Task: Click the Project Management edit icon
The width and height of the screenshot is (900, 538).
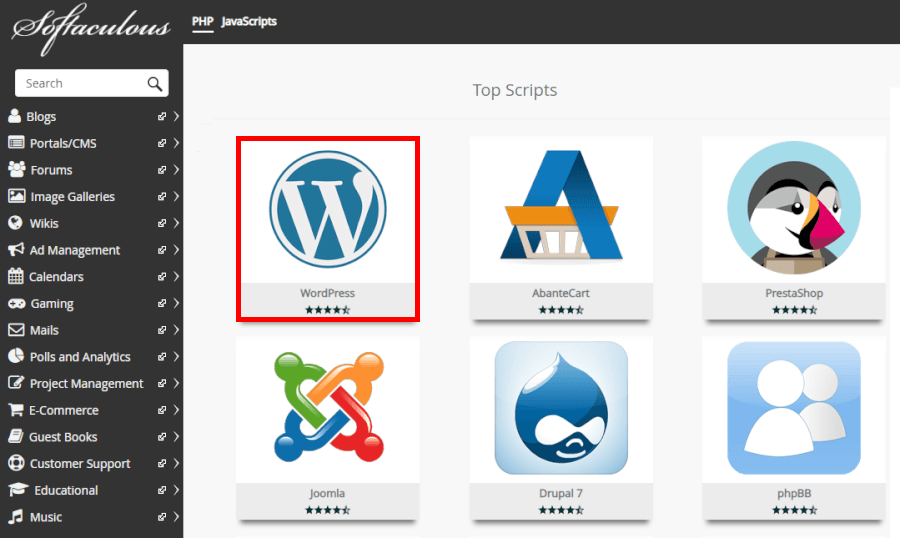Action: tap(16, 382)
